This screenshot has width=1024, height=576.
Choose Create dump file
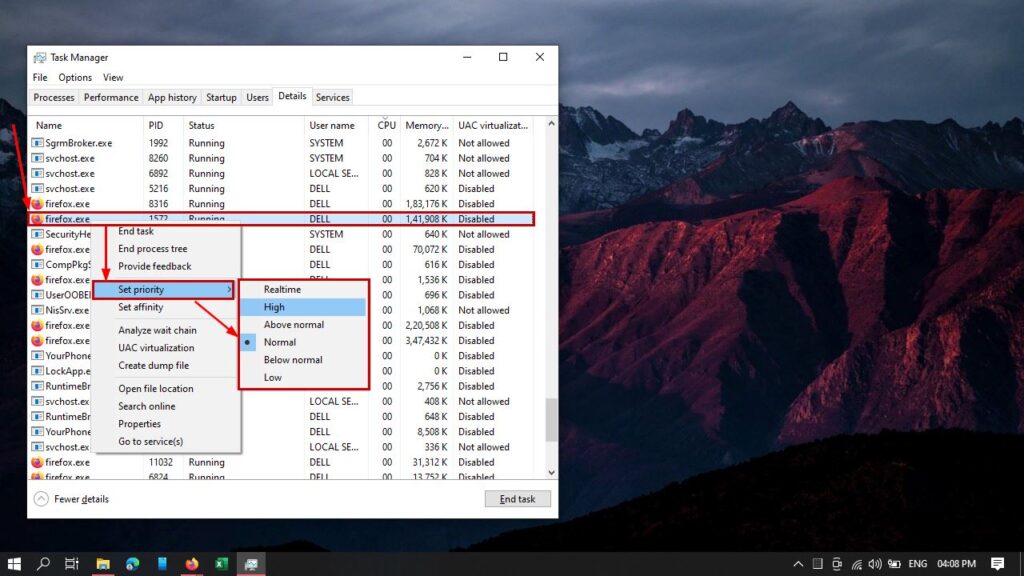153,366
